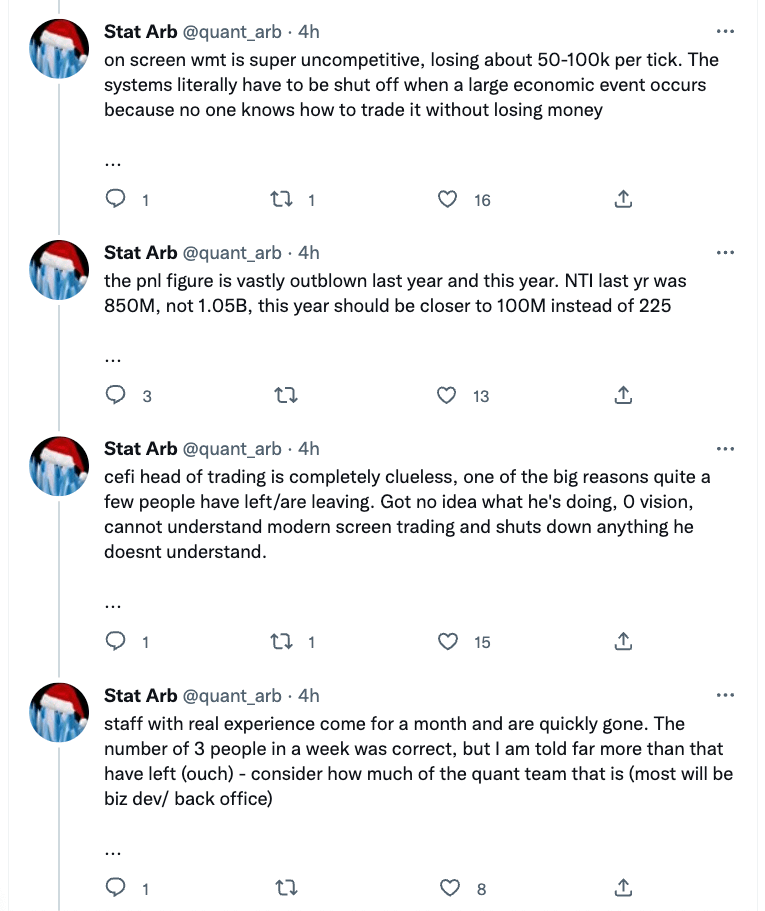Open the 4h timestamp on the staff tweet

[x=309, y=695]
